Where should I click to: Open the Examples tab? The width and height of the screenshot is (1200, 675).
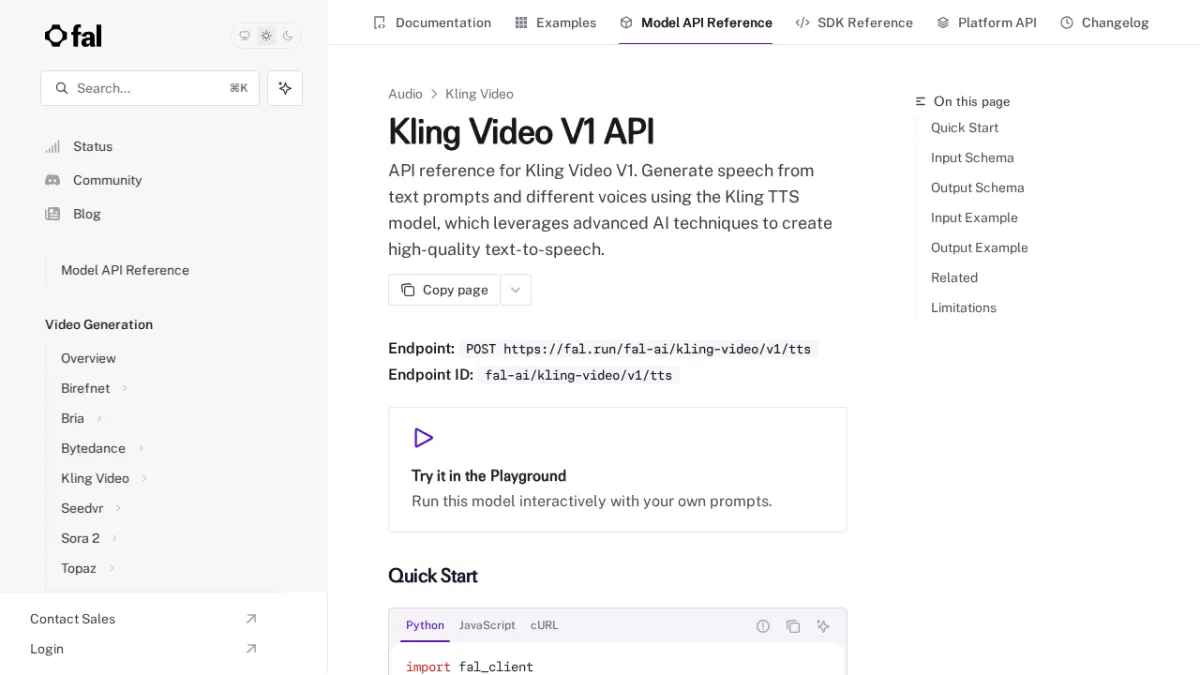(x=555, y=22)
